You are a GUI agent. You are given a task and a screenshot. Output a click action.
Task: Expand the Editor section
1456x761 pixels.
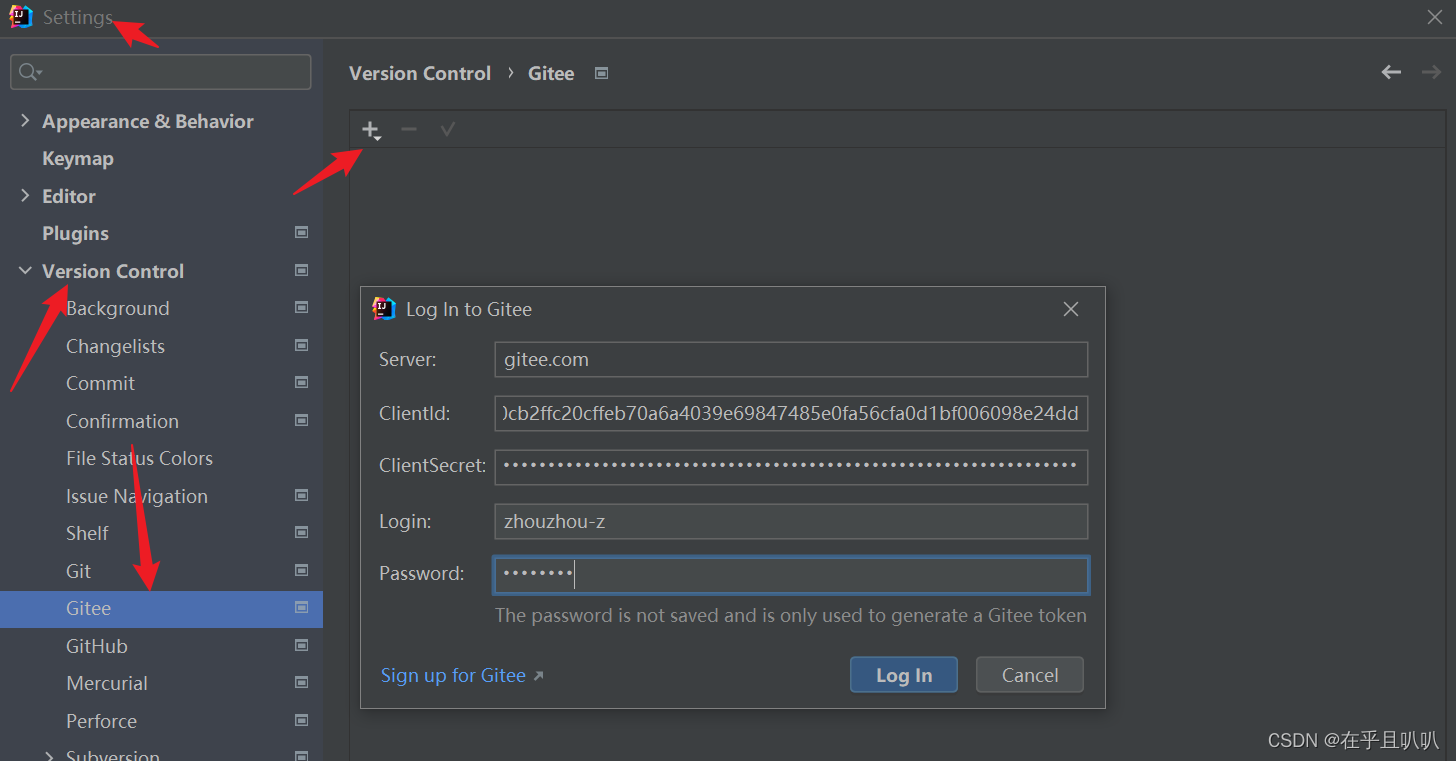point(25,195)
